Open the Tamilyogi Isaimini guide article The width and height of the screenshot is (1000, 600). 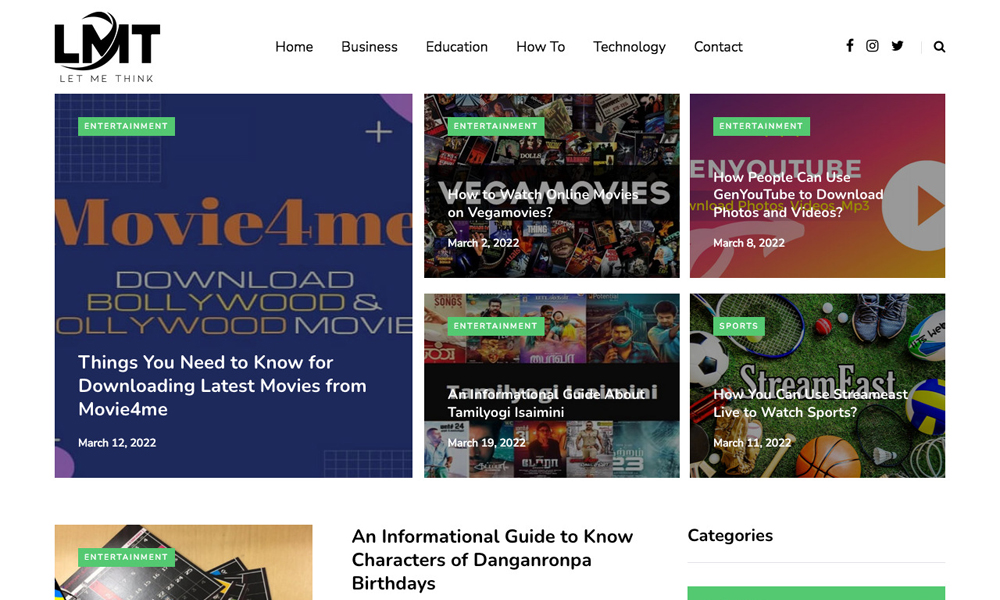(546, 403)
